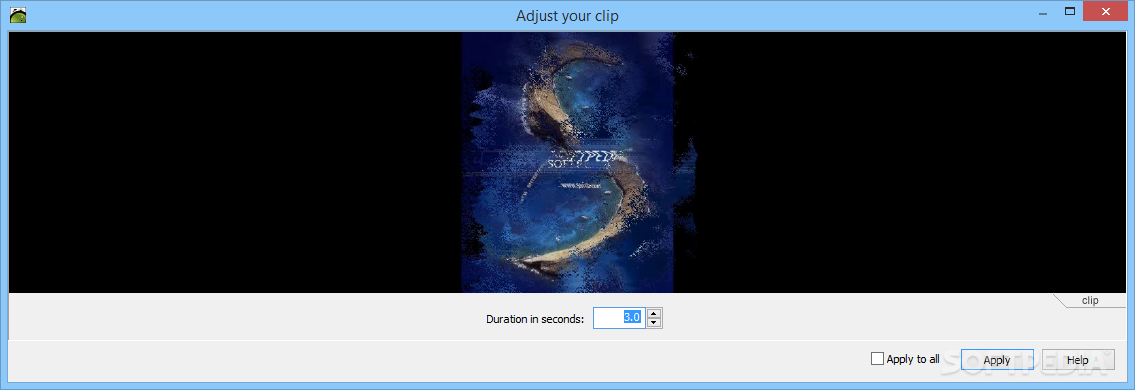
Task: Enable the Apply to all checkbox
Action: pyautogui.click(x=877, y=359)
